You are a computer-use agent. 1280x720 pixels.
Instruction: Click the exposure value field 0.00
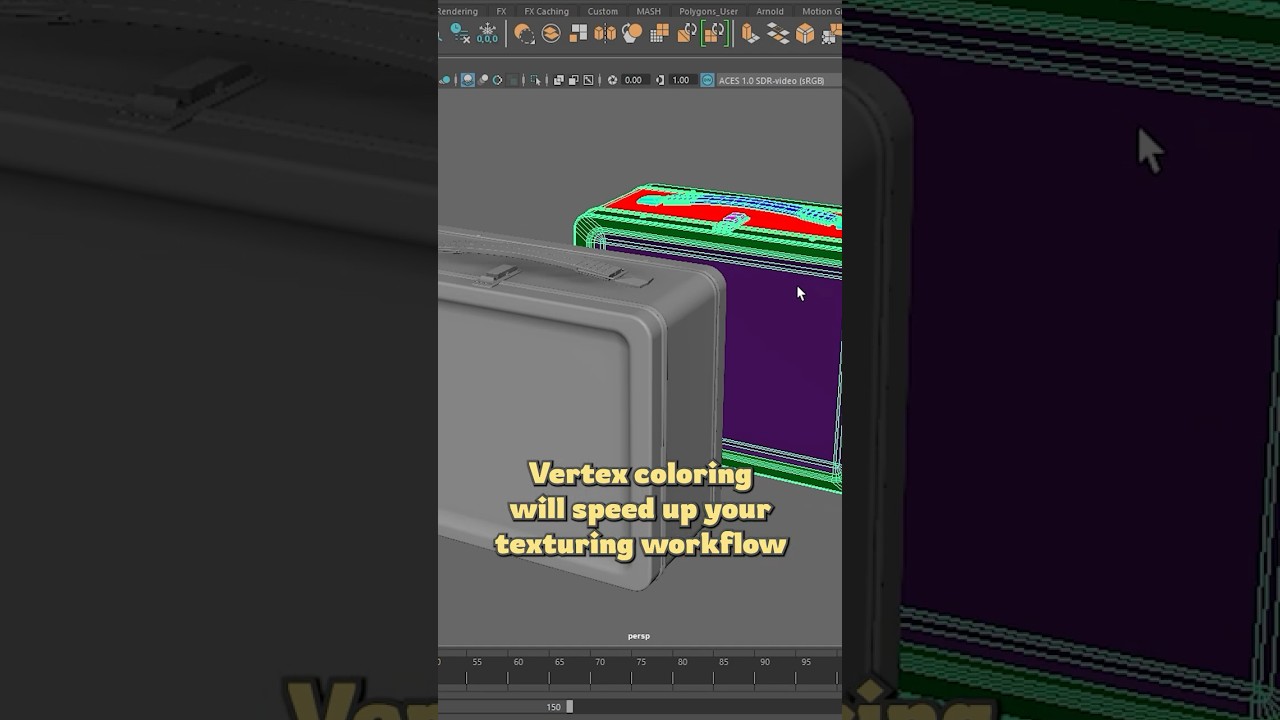click(x=634, y=80)
